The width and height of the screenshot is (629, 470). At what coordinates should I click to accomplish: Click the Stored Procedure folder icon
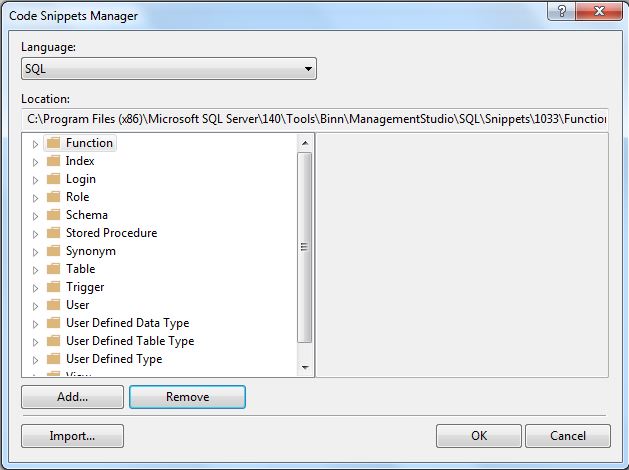pyautogui.click(x=54, y=233)
